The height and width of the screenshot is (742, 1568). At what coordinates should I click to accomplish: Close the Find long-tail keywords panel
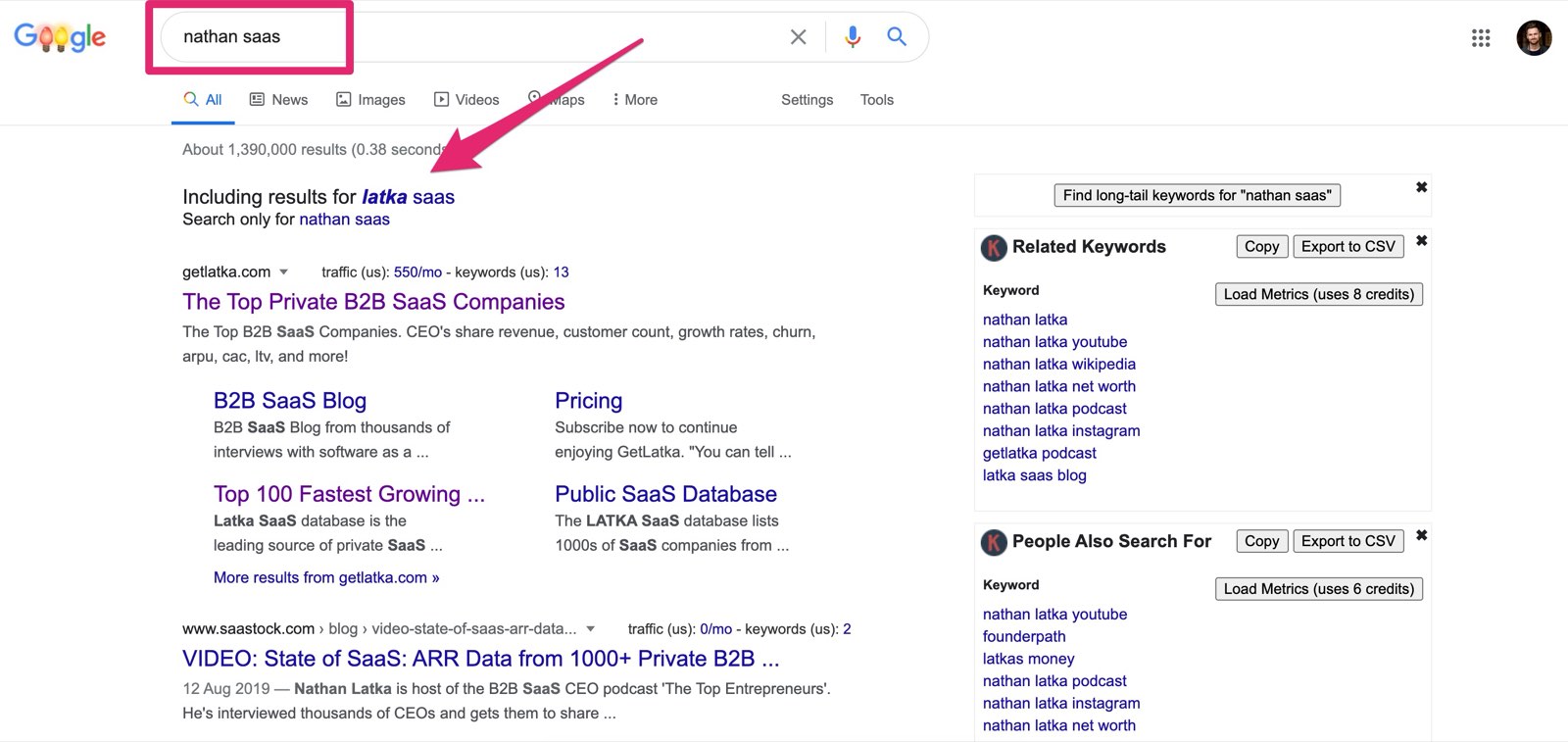click(1421, 187)
